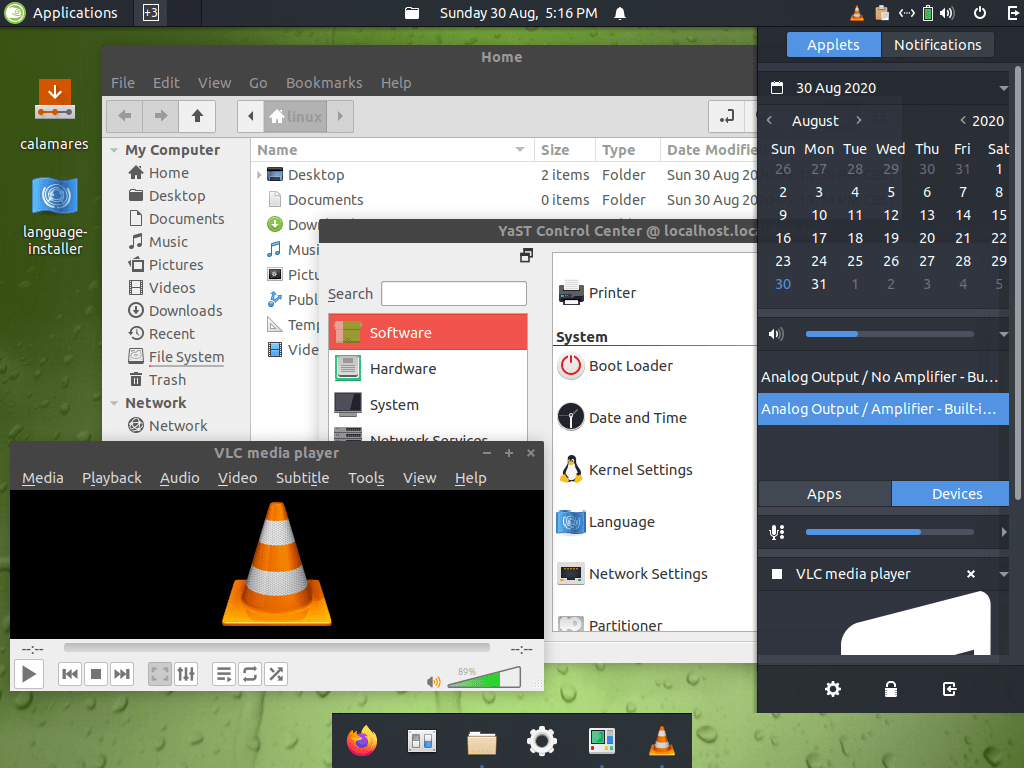The height and width of the screenshot is (768, 1024).
Task: Expand the Desktop folder row
Action: point(259,174)
